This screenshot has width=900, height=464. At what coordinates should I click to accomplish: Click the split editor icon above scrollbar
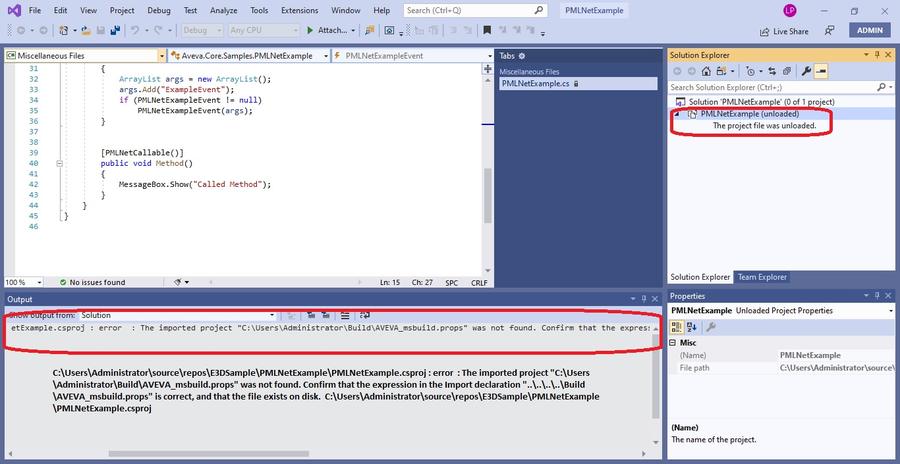(x=488, y=69)
